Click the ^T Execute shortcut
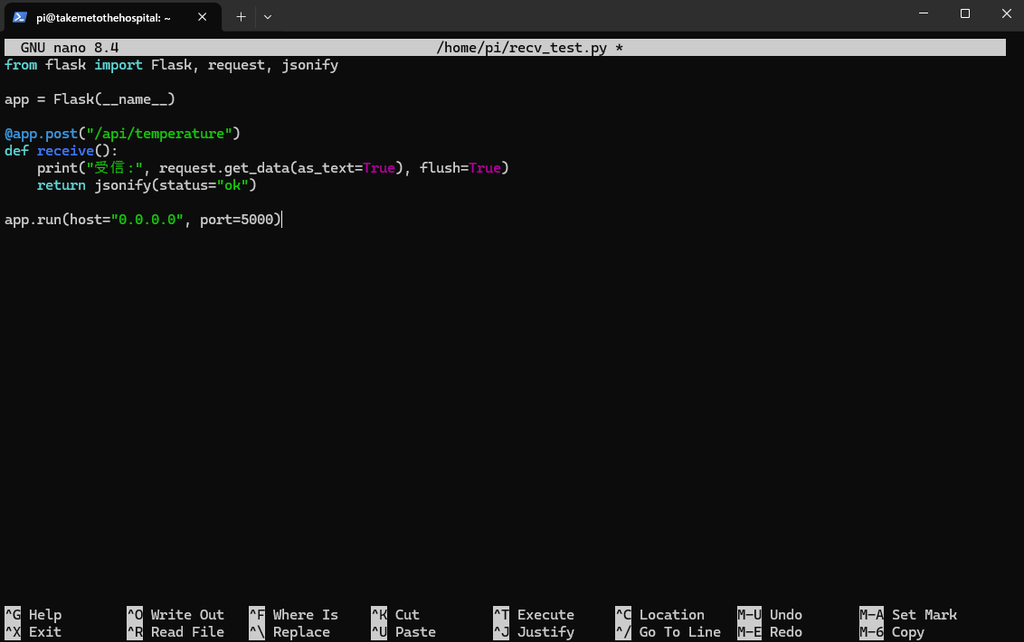The image size is (1024, 642). click(534, 615)
